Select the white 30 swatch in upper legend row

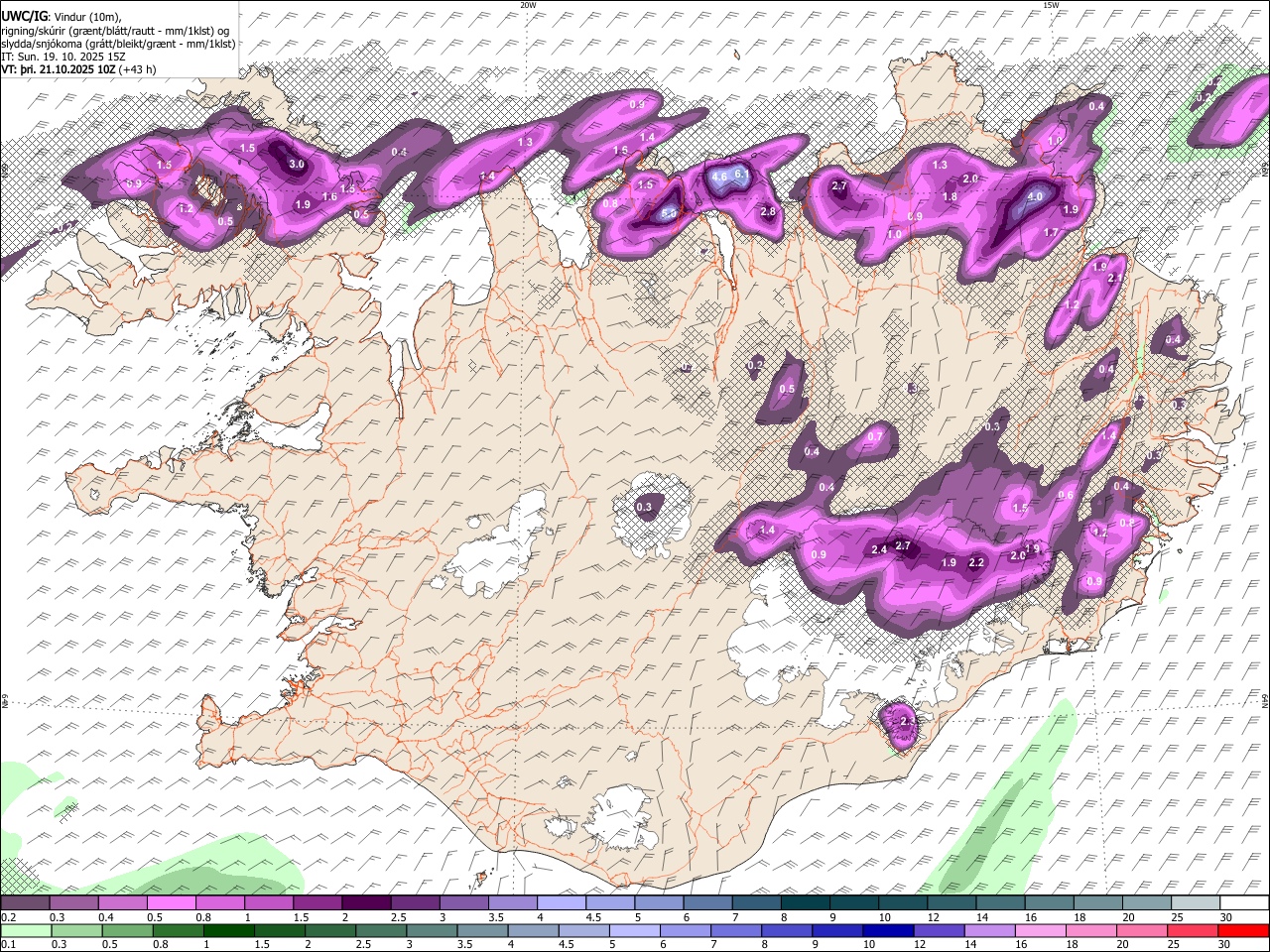pyautogui.click(x=1244, y=903)
